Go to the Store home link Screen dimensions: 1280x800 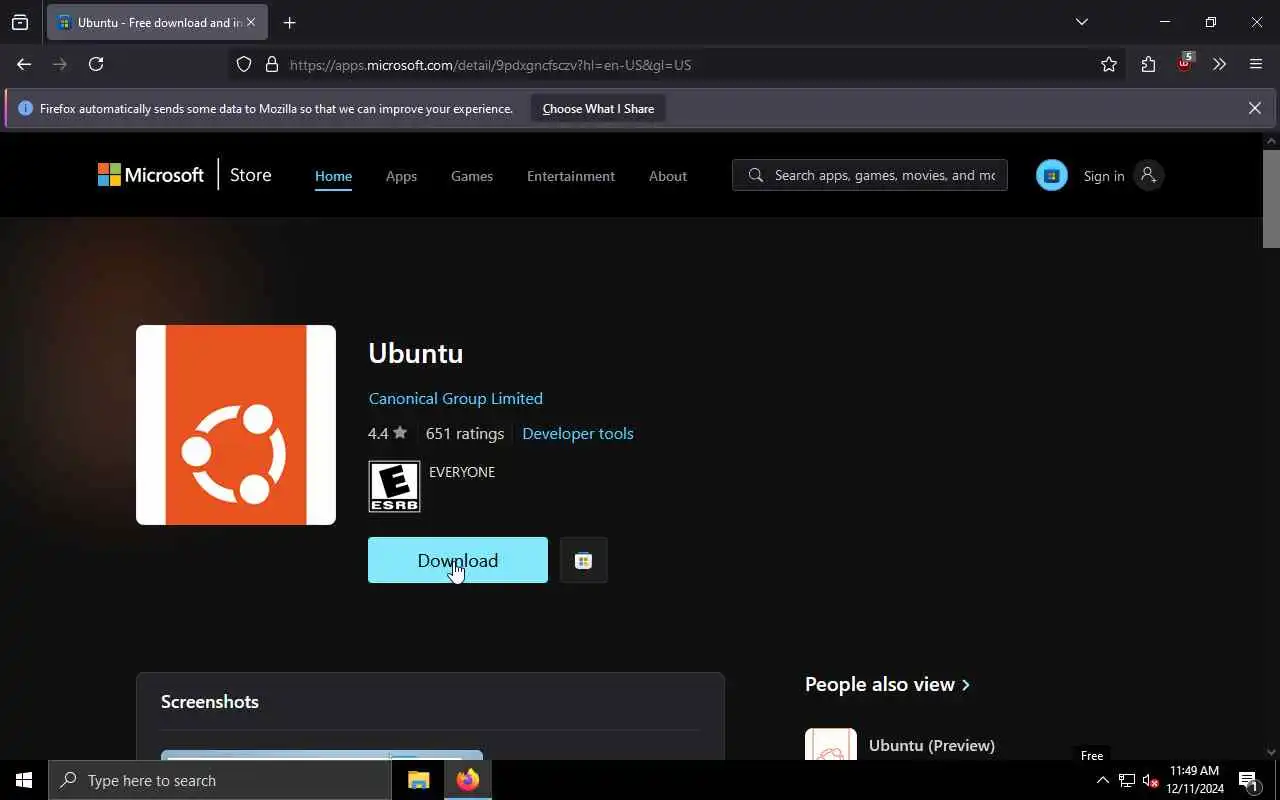coord(250,175)
